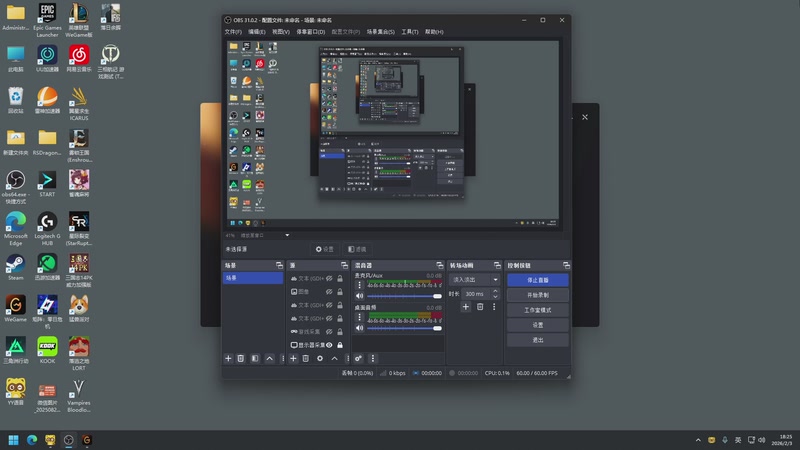Select the 场景 item in scene list

coord(253,278)
